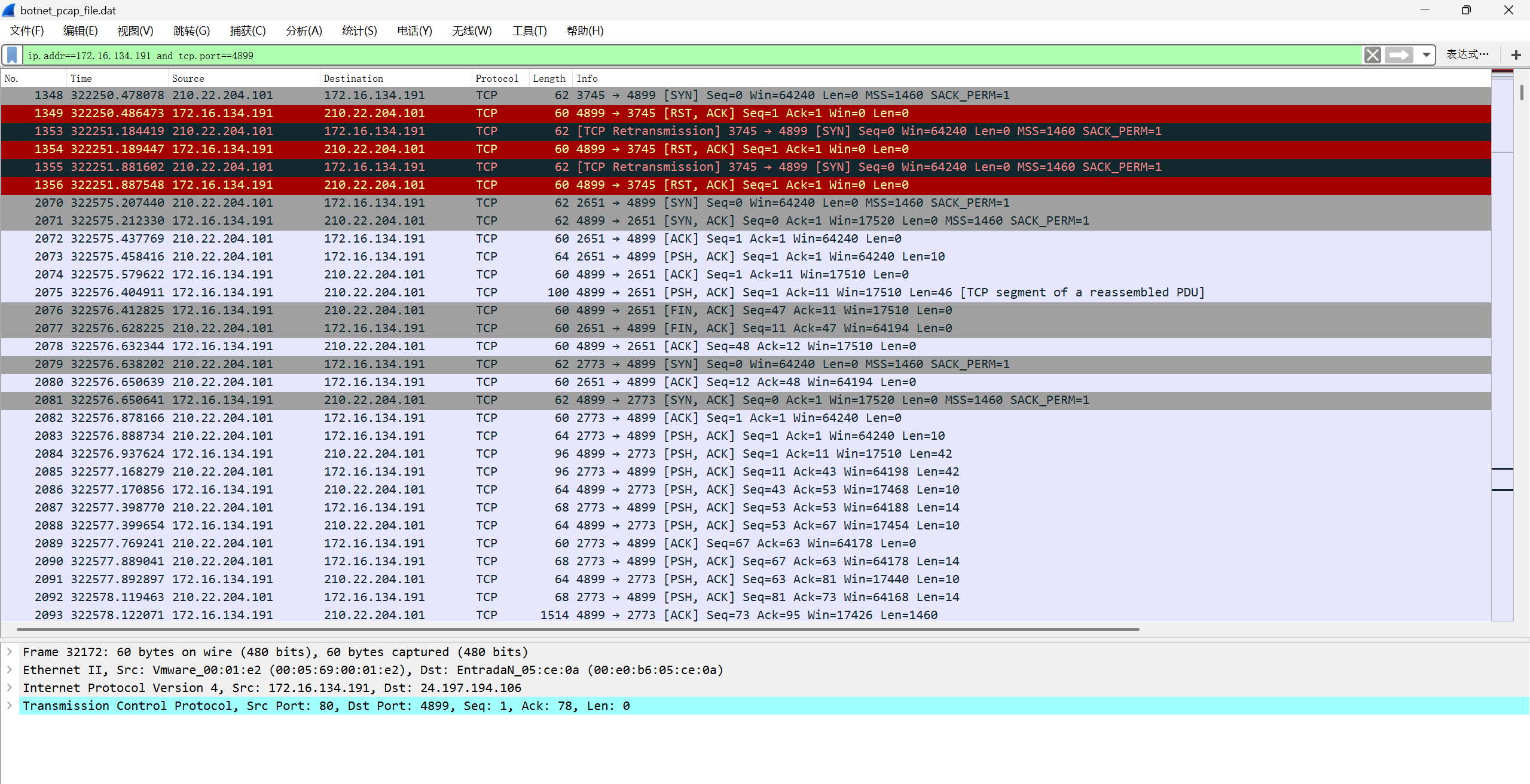Expand the Ethernet II tree item
The width and height of the screenshot is (1530, 784).
click(x=10, y=670)
